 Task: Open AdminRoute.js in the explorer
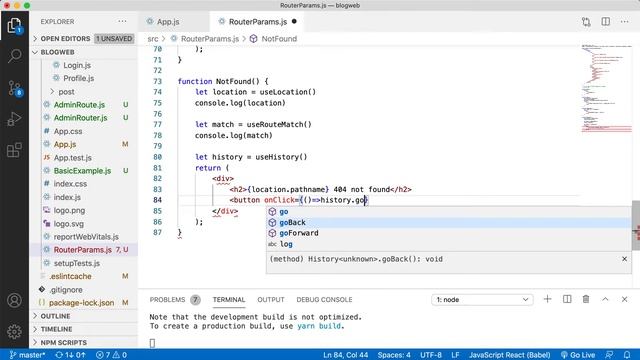click(x=79, y=105)
